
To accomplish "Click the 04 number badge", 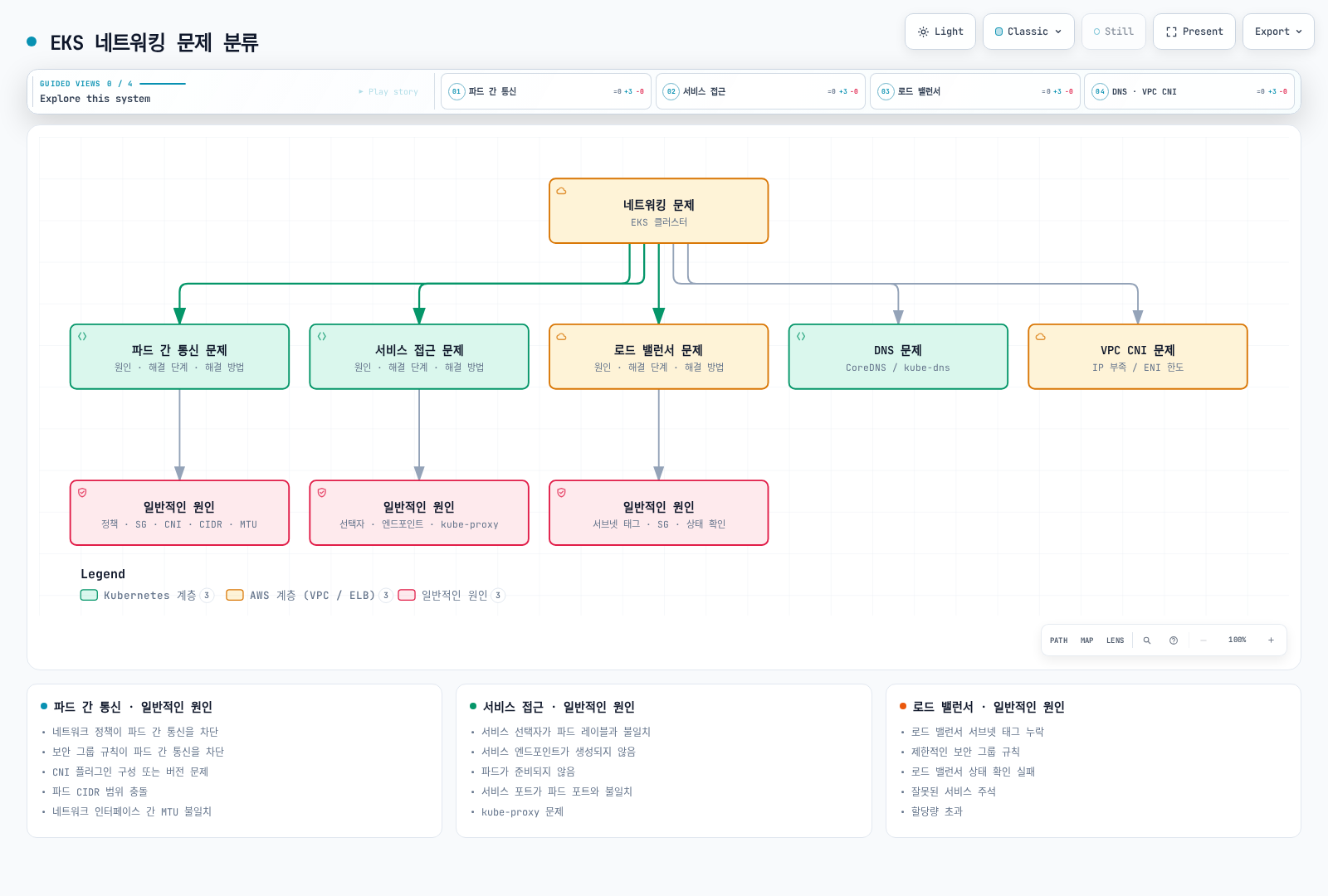I will pos(1100,91).
